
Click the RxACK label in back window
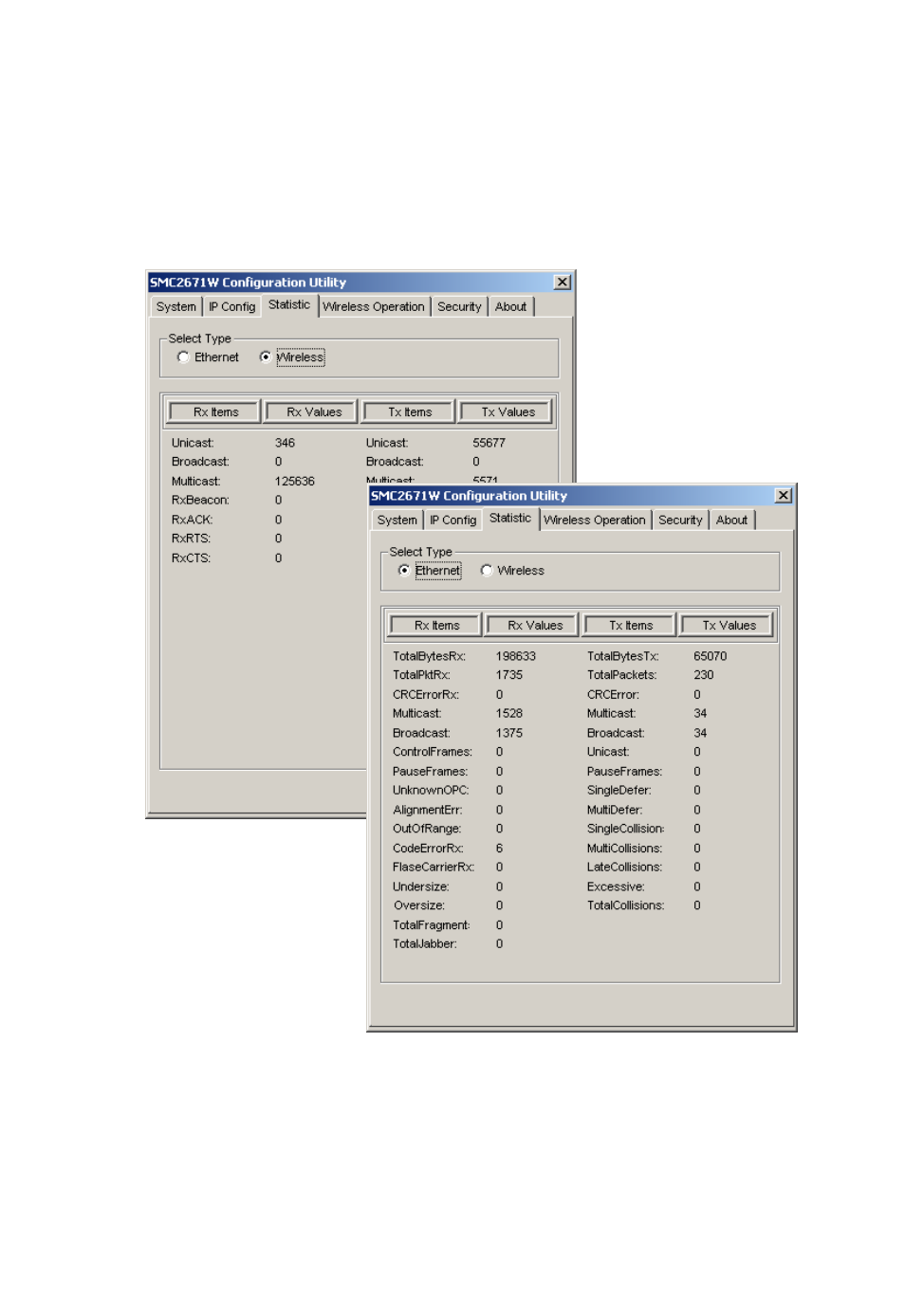tap(193, 521)
